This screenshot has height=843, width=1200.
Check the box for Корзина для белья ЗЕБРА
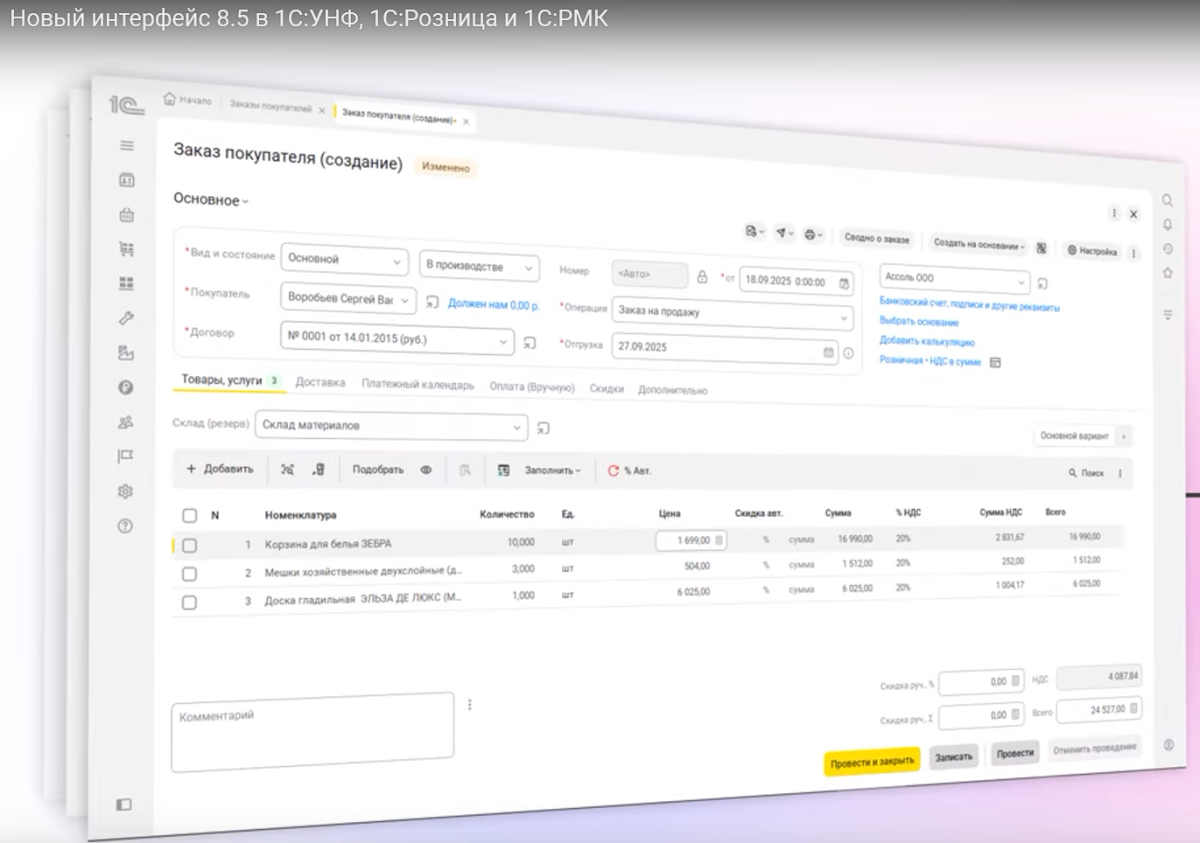click(x=189, y=545)
